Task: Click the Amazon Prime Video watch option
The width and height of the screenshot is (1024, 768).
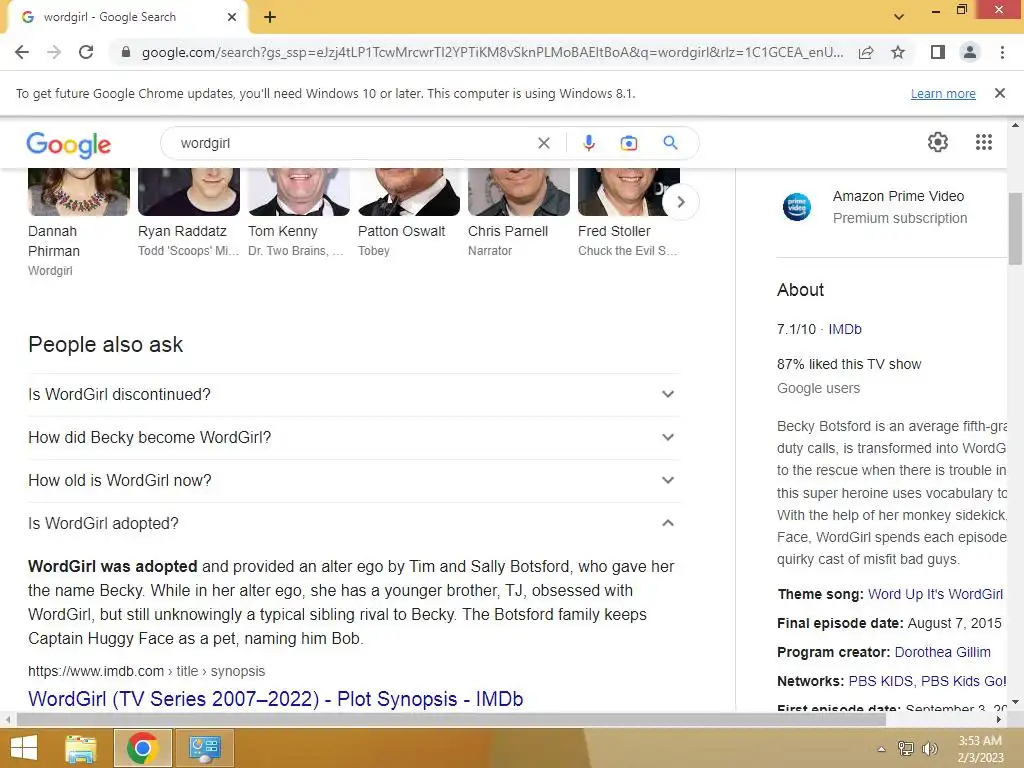Action: (891, 207)
